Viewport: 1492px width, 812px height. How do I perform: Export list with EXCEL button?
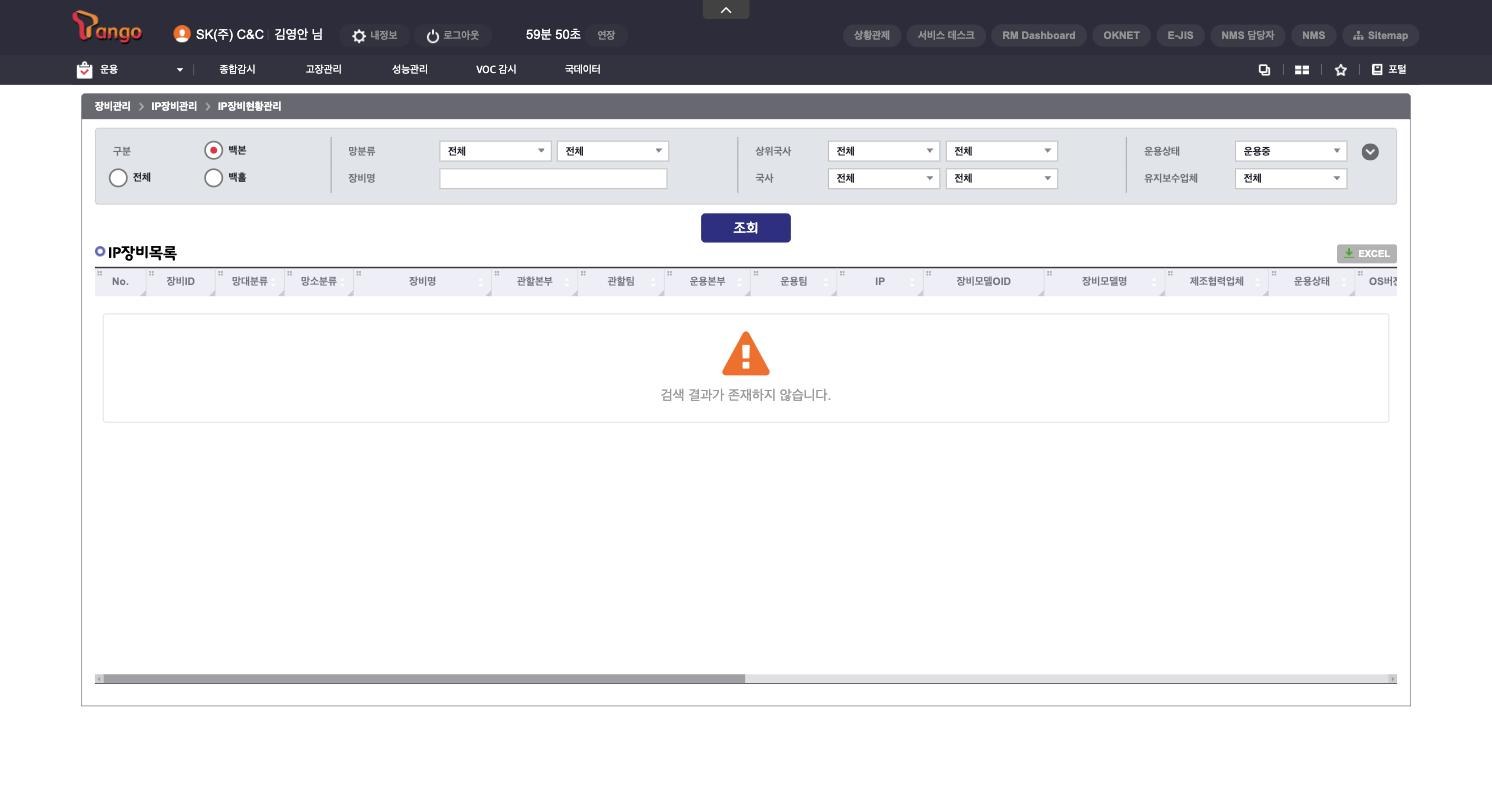point(1367,253)
